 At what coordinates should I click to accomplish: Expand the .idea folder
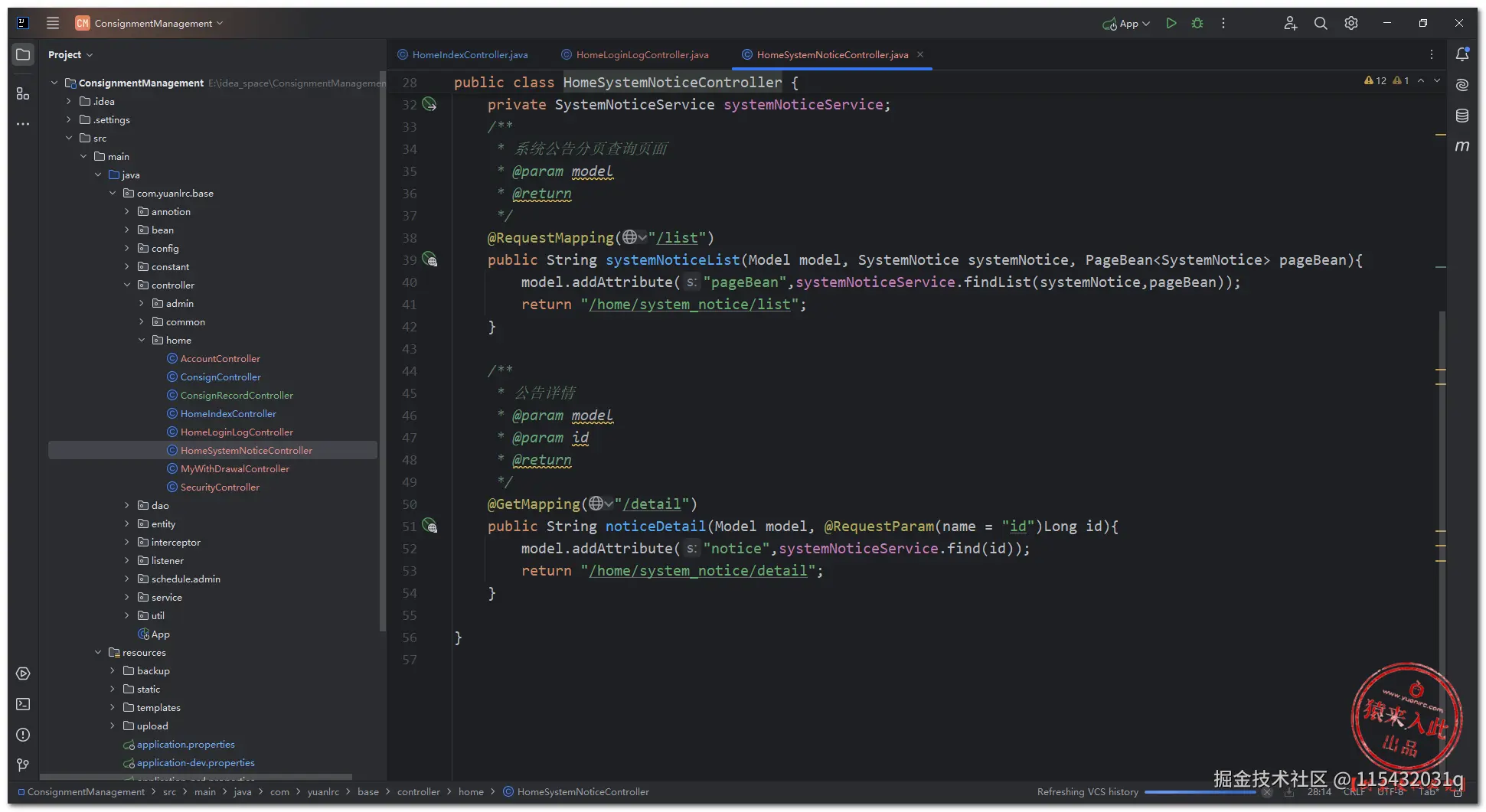click(69, 101)
